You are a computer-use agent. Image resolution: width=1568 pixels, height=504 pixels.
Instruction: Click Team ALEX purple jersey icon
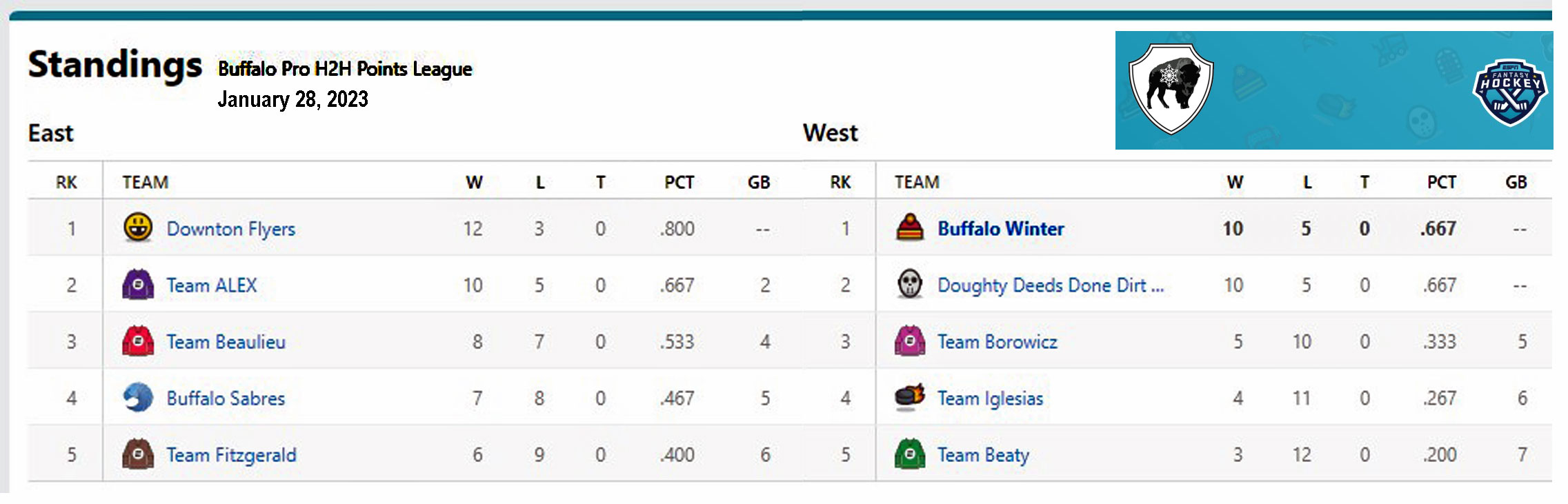click(137, 284)
